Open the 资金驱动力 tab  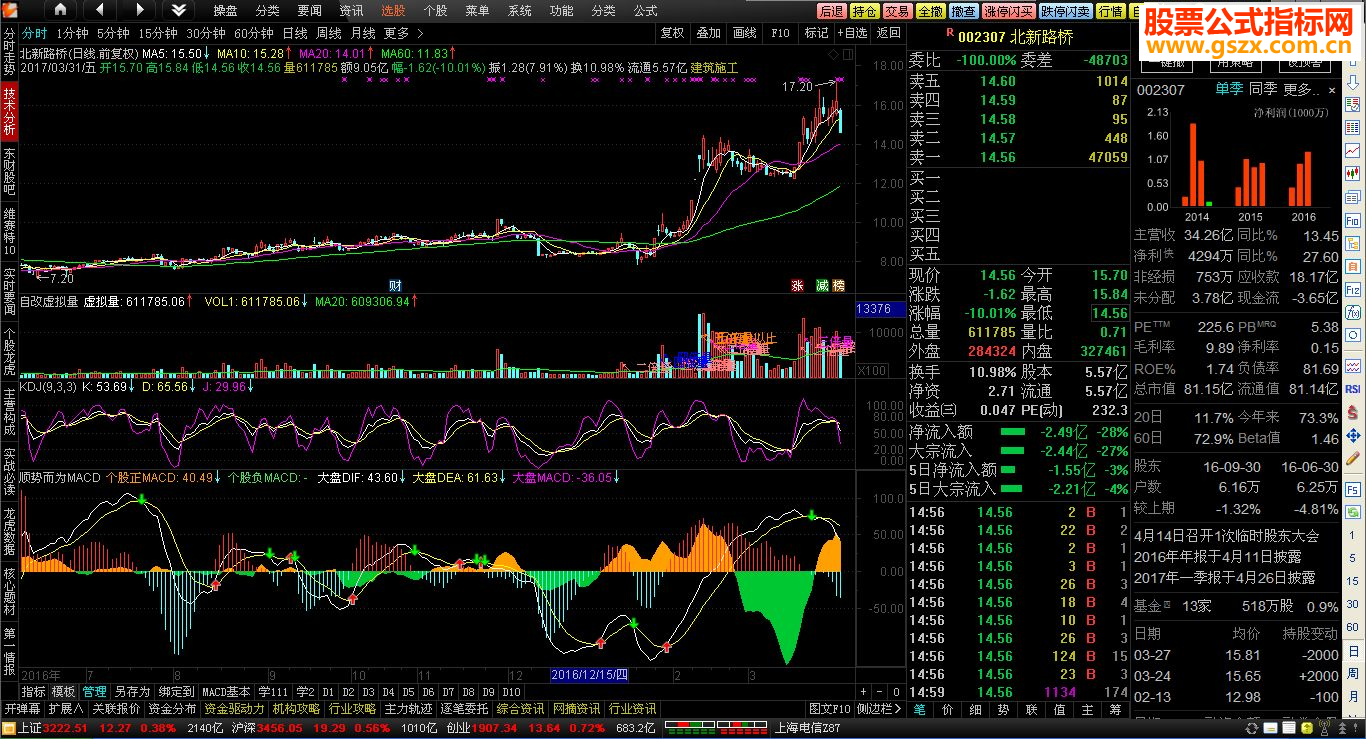coord(234,709)
